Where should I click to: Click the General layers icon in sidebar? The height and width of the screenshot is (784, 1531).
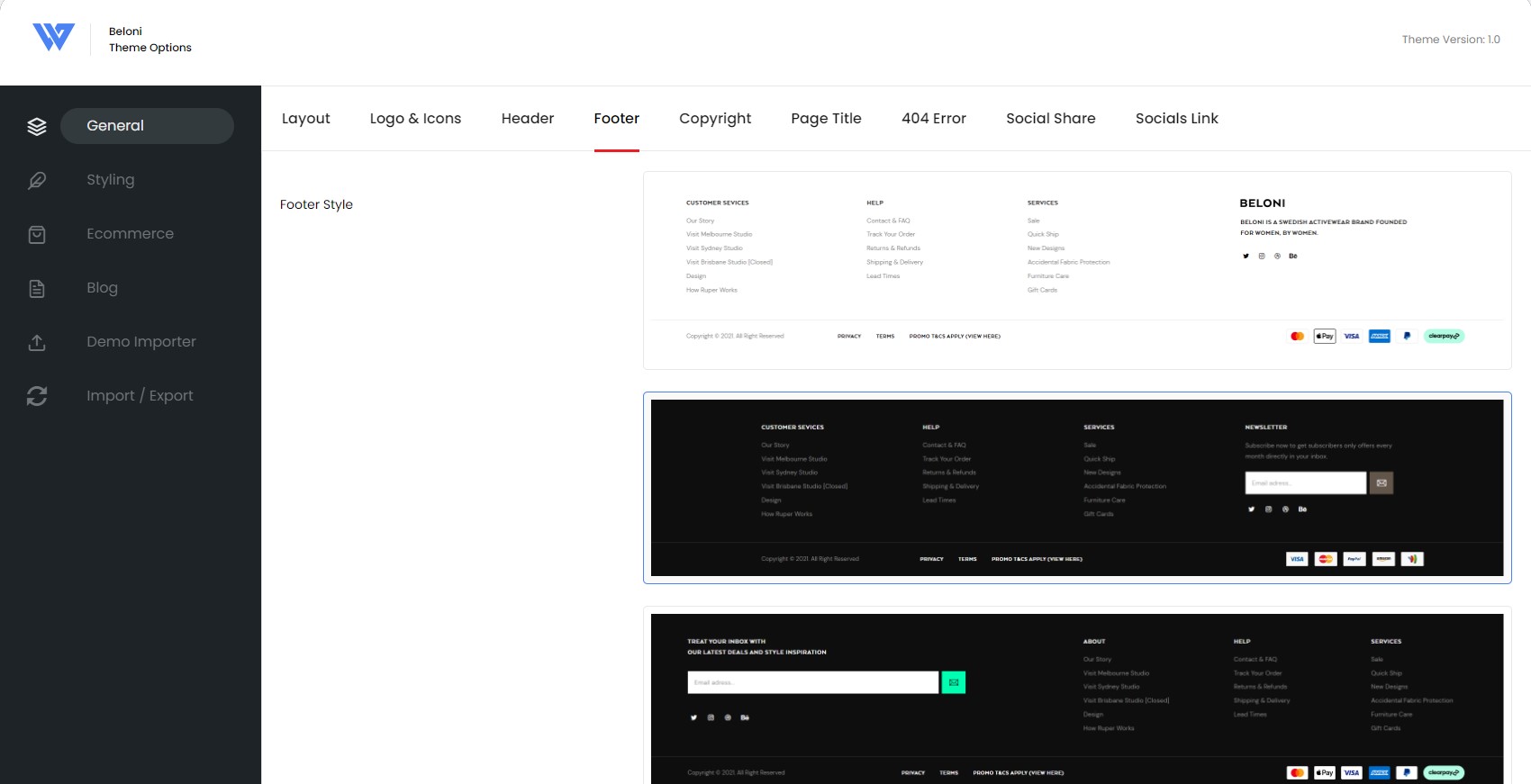[x=37, y=126]
